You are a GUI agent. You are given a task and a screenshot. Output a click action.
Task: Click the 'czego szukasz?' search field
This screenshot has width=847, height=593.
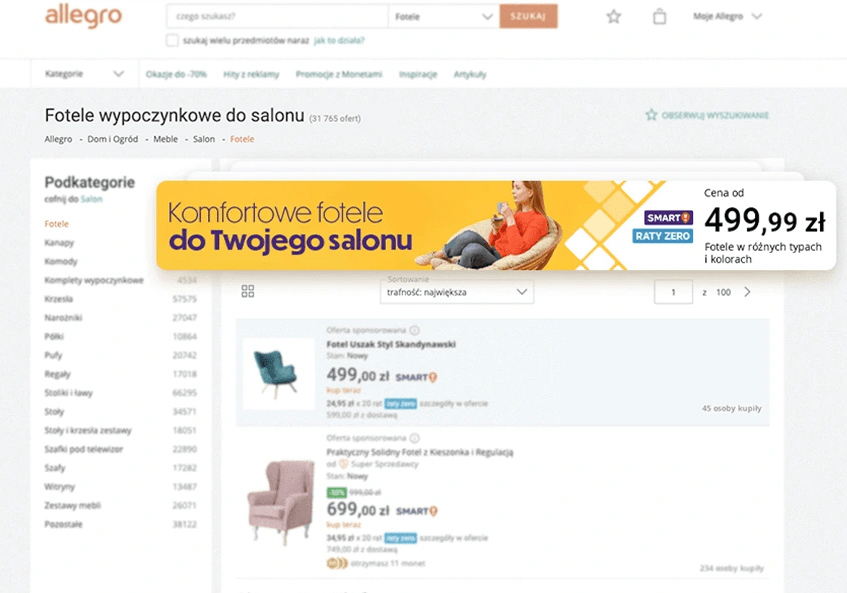277,17
